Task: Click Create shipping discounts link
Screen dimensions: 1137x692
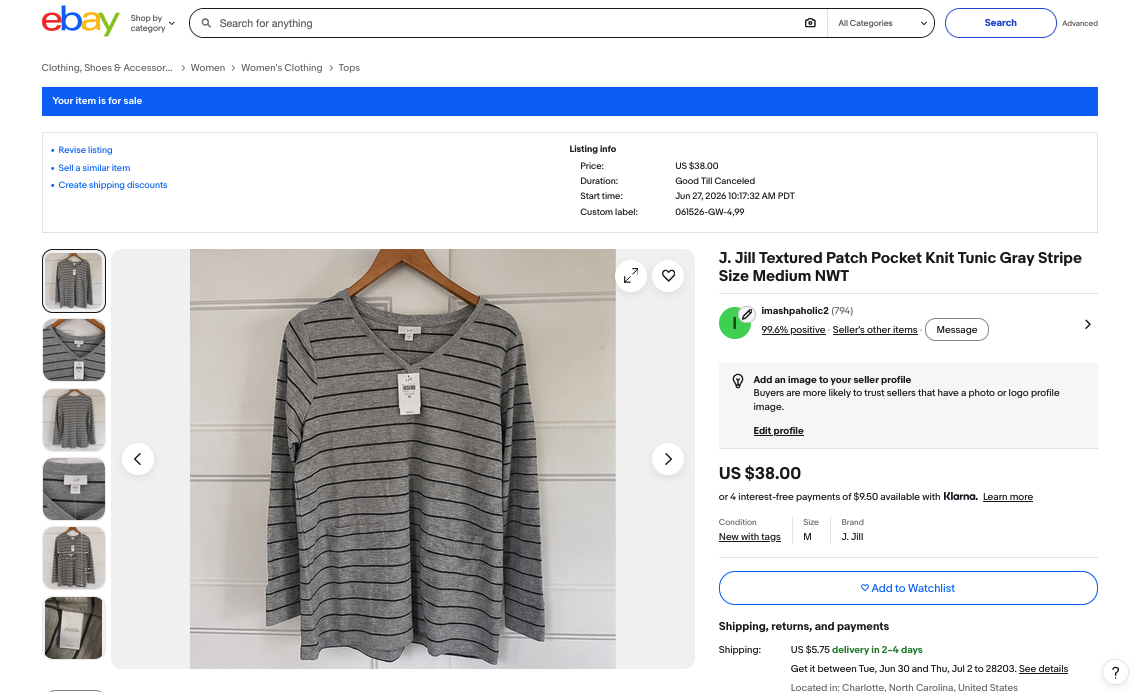Action: click(112, 185)
